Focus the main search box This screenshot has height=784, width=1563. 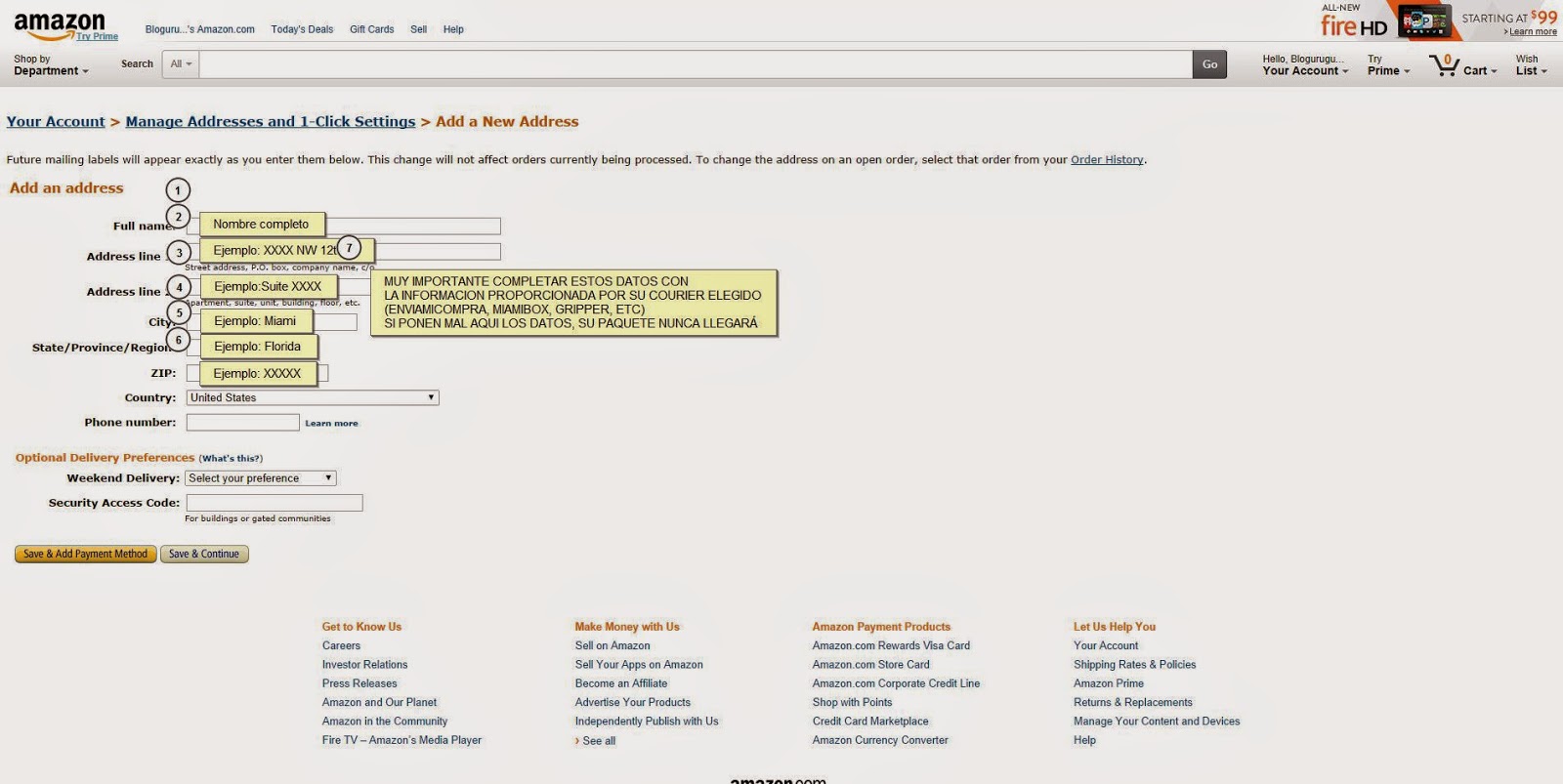(696, 64)
